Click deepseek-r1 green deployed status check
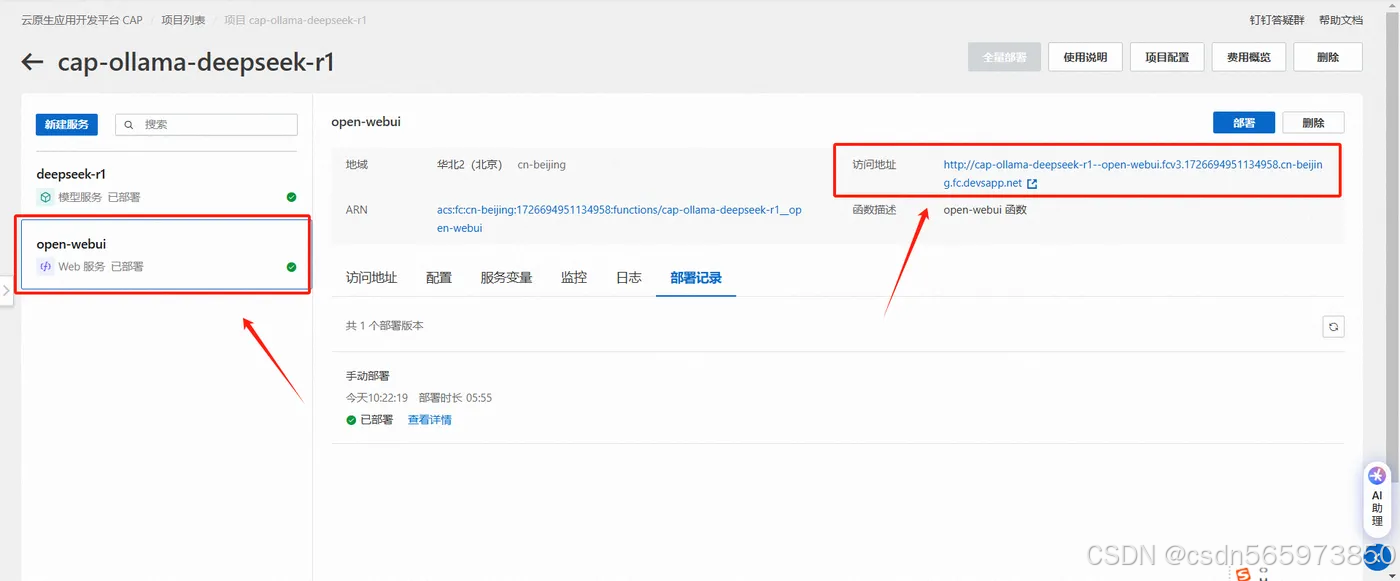This screenshot has width=1400, height=581. coord(291,197)
